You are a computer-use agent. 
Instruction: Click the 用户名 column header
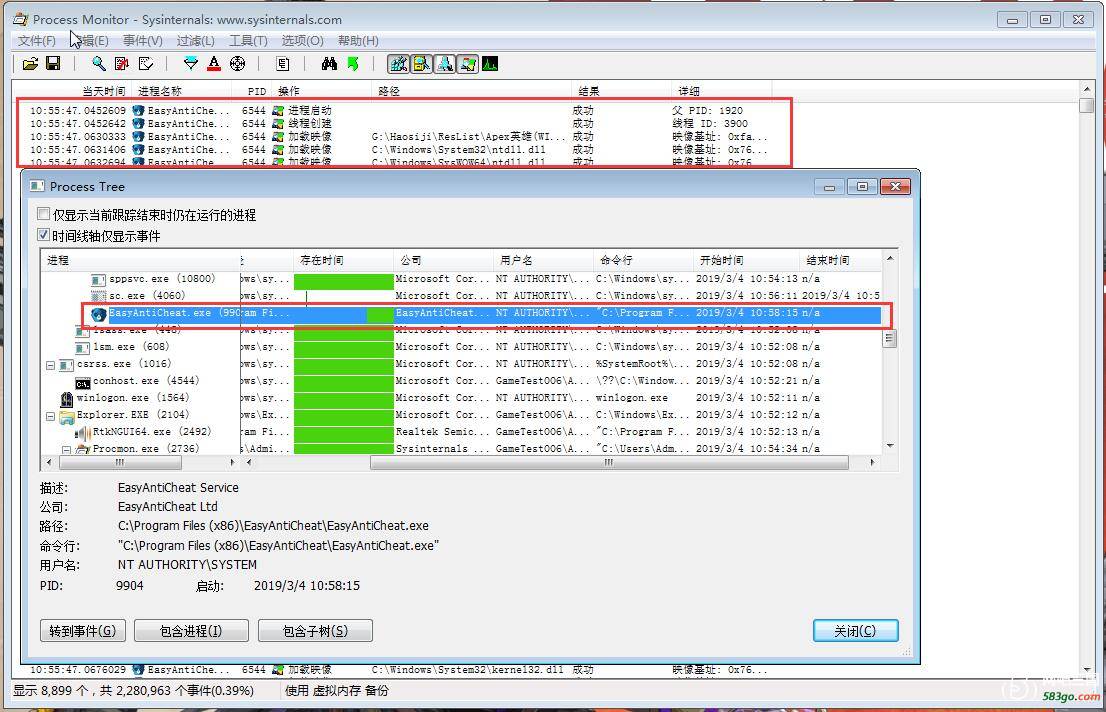[x=542, y=260]
